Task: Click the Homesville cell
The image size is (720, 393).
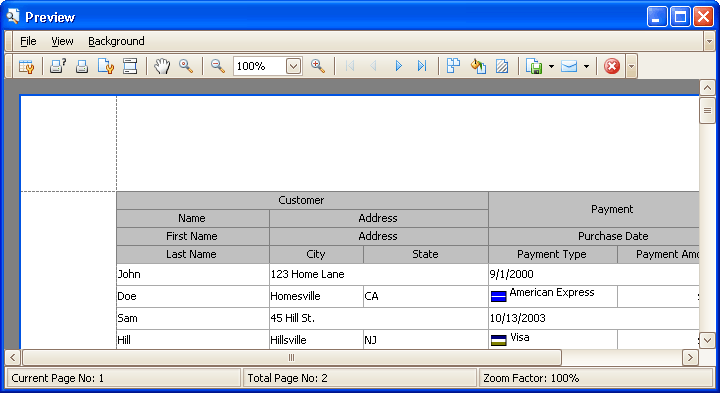Action: tap(316, 296)
